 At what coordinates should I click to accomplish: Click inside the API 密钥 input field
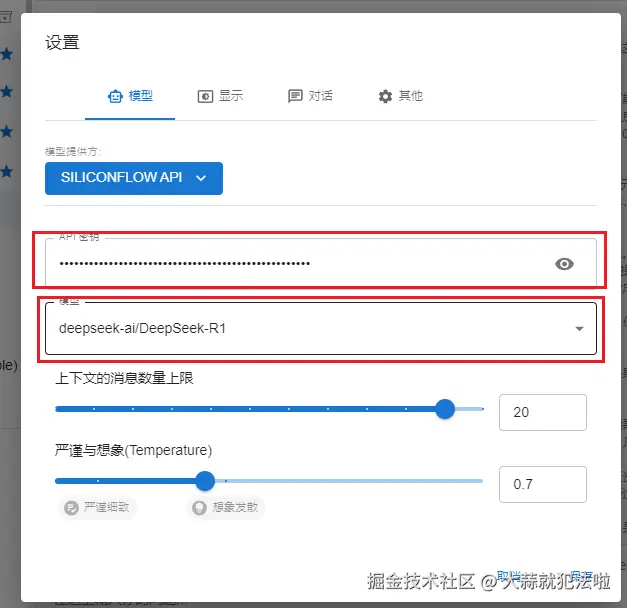(321, 263)
